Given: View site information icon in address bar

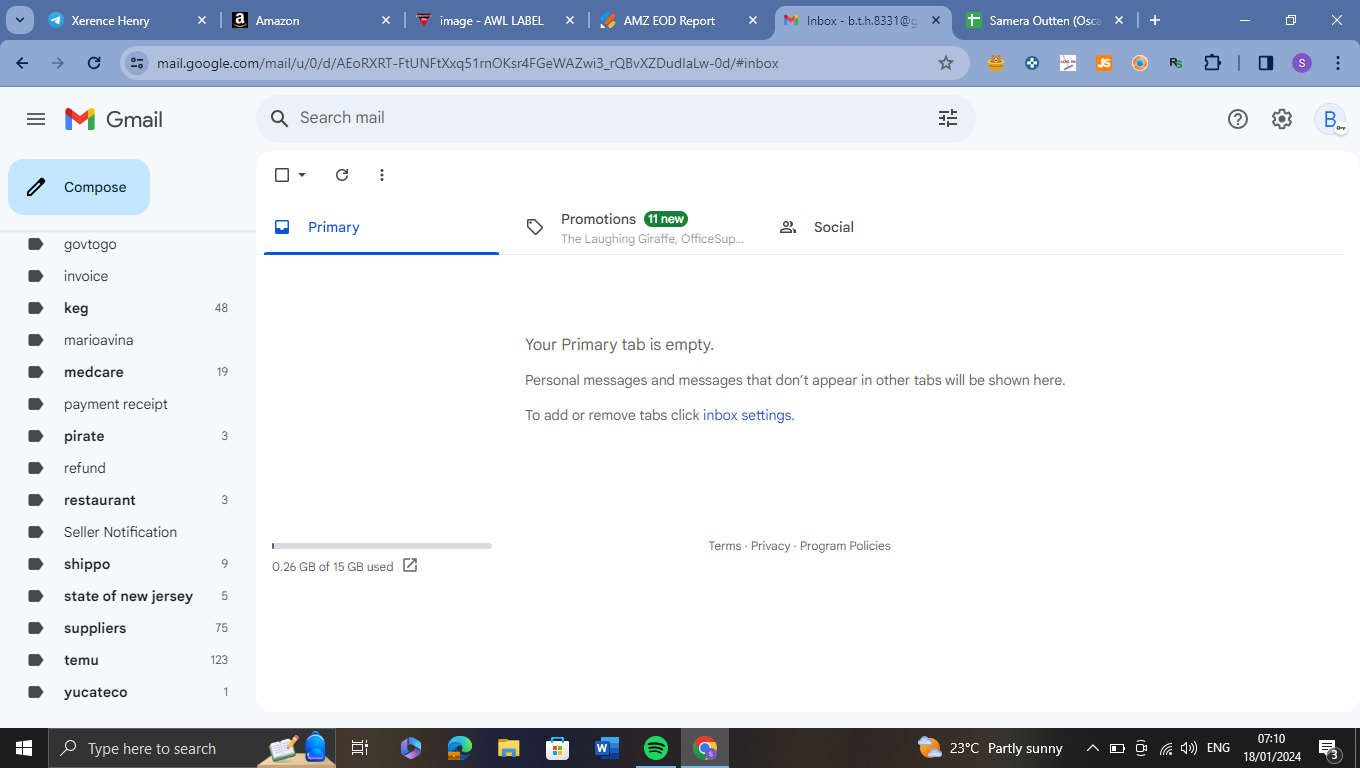Looking at the screenshot, I should point(137,63).
